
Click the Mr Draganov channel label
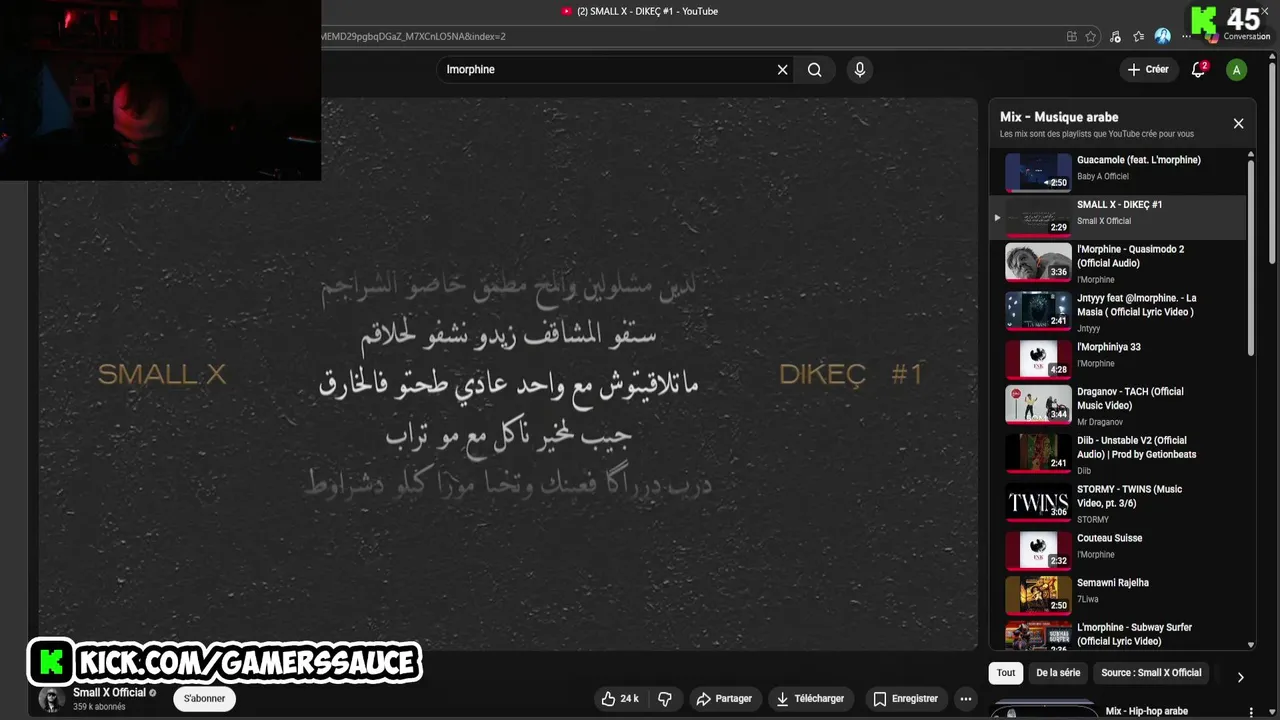[x=1100, y=422]
